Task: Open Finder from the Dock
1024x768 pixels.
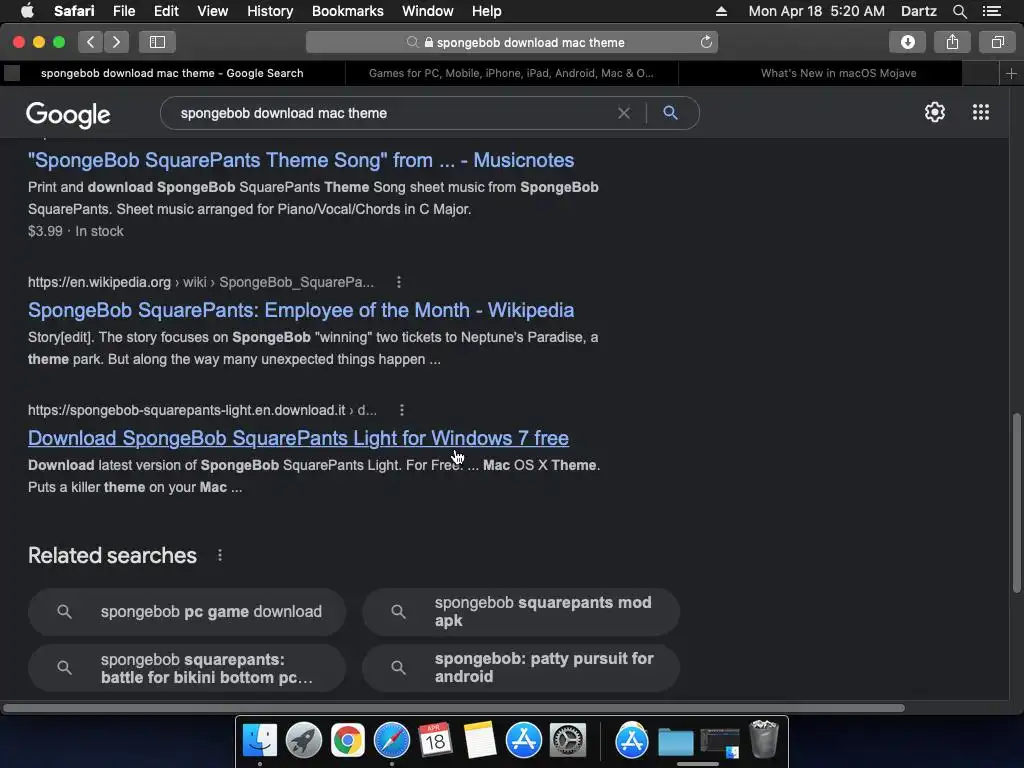Action: 260,741
